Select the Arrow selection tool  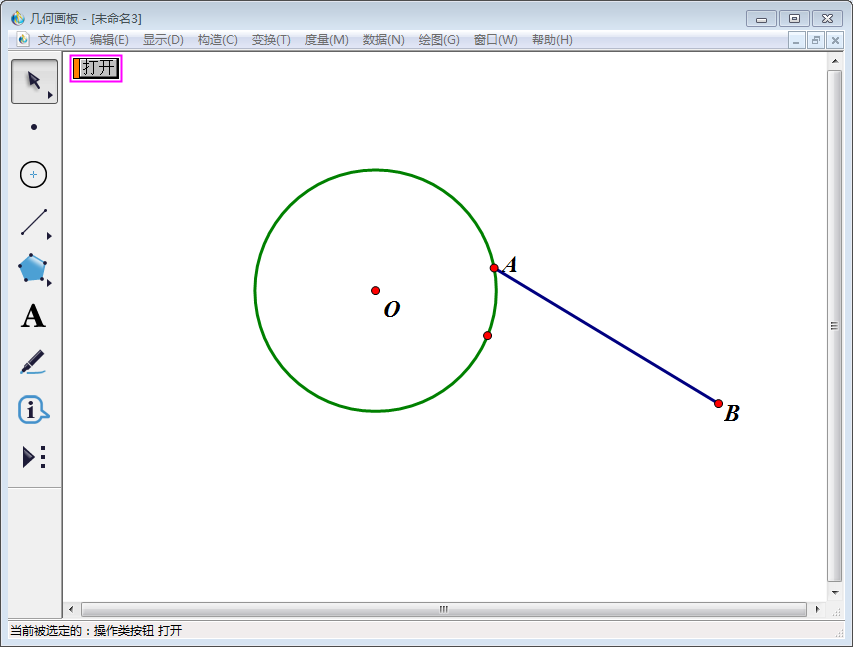(34, 81)
